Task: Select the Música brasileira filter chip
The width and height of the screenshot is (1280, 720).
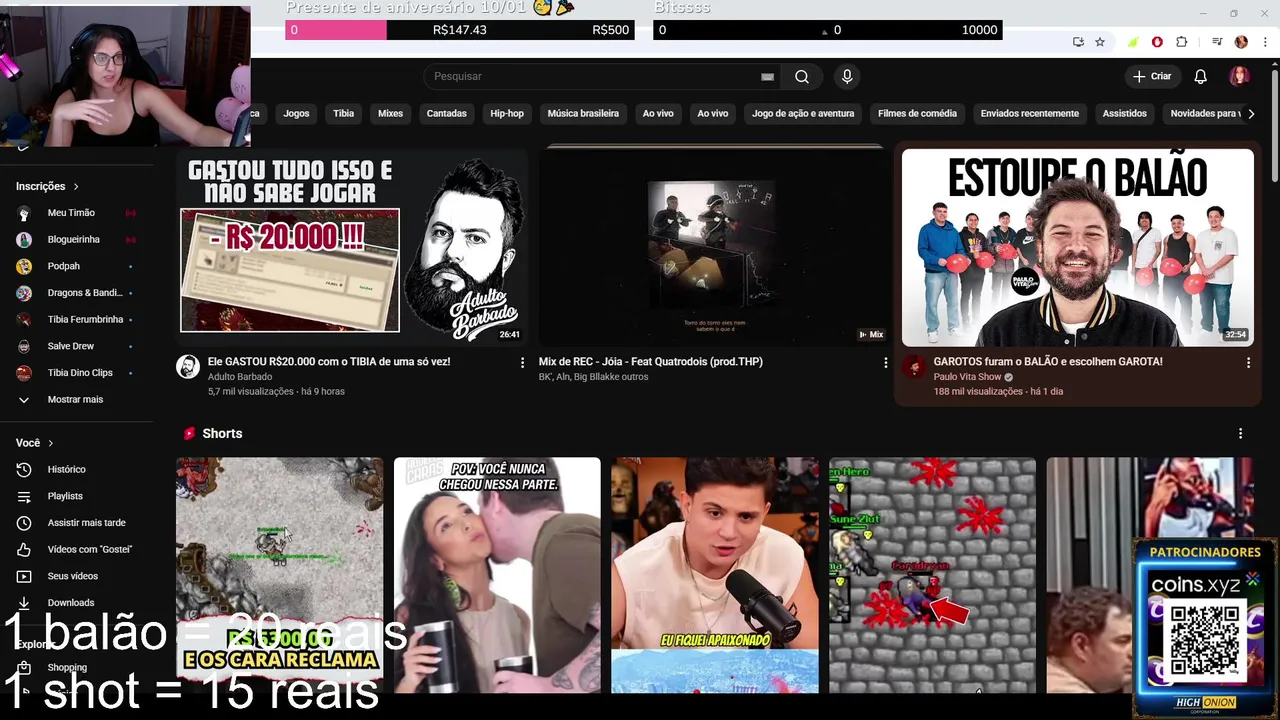Action: [x=583, y=114]
